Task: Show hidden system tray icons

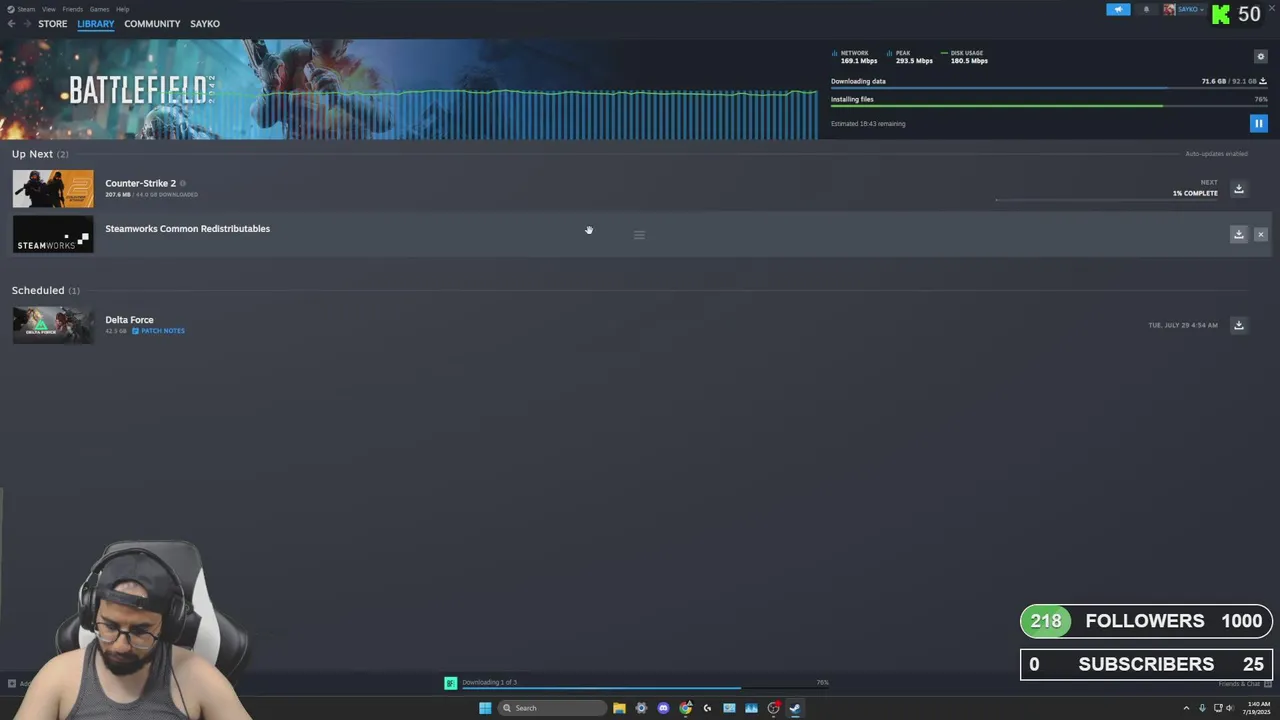Action: tap(1186, 708)
